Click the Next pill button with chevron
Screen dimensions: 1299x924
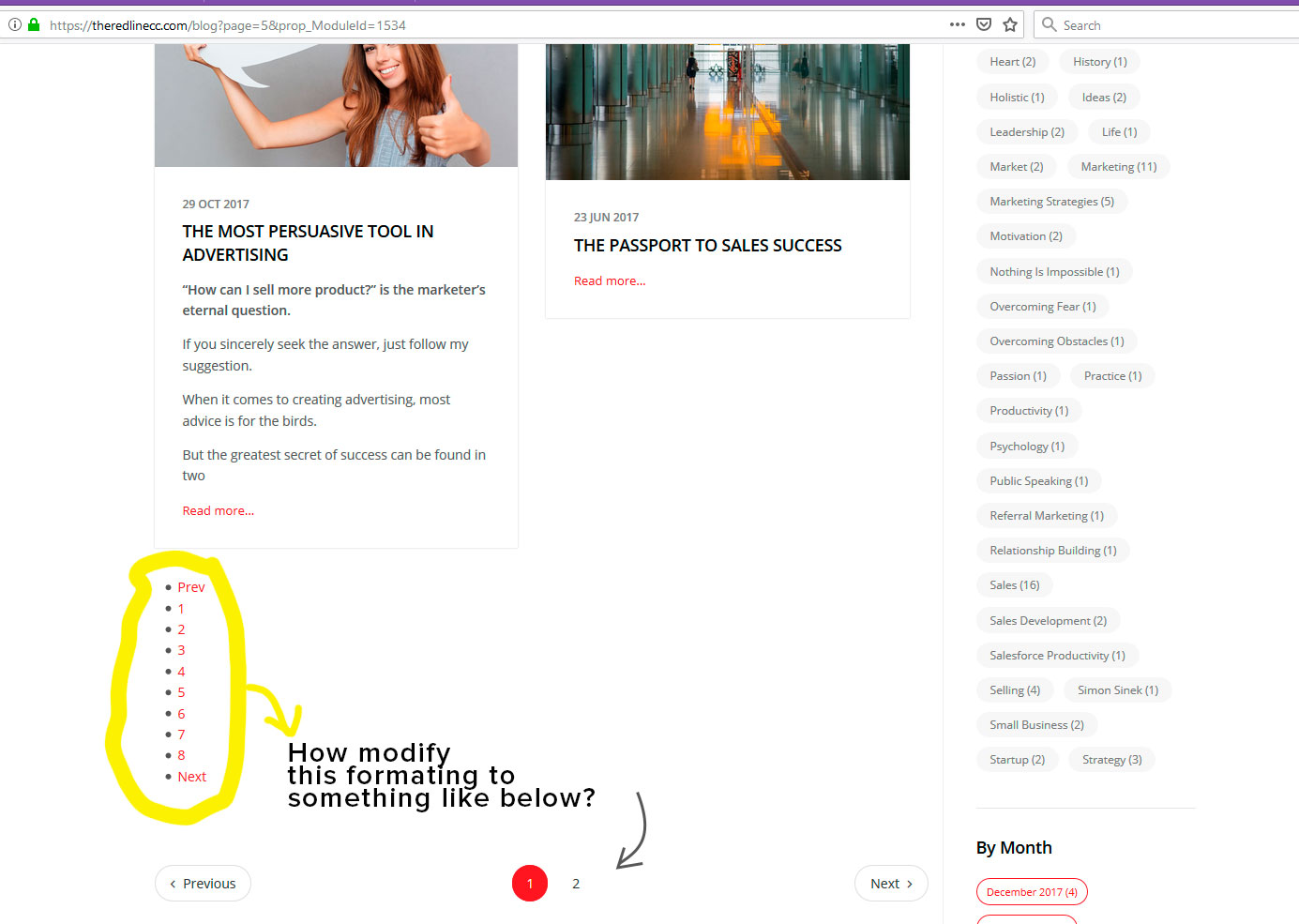(891, 884)
